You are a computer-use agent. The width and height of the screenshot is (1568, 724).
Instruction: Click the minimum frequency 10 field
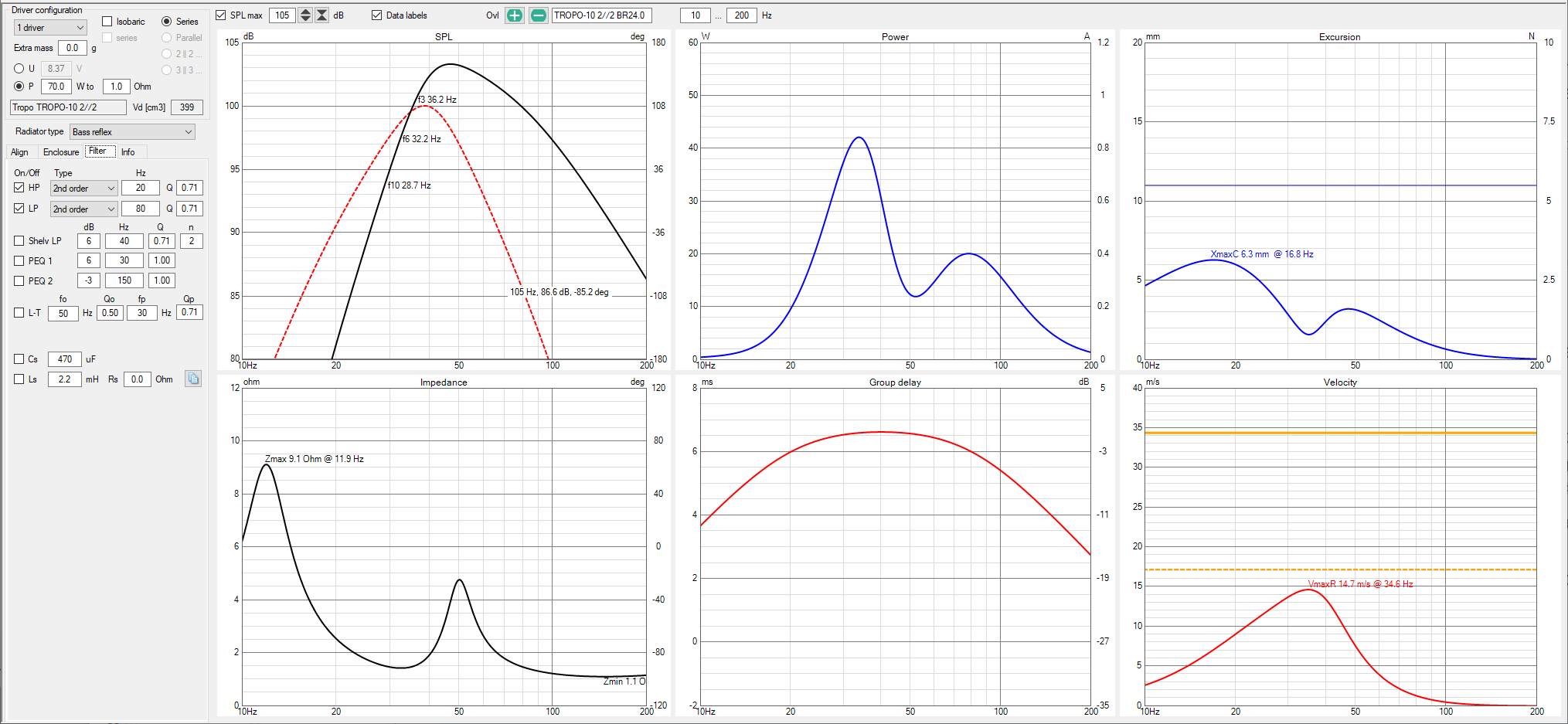696,15
